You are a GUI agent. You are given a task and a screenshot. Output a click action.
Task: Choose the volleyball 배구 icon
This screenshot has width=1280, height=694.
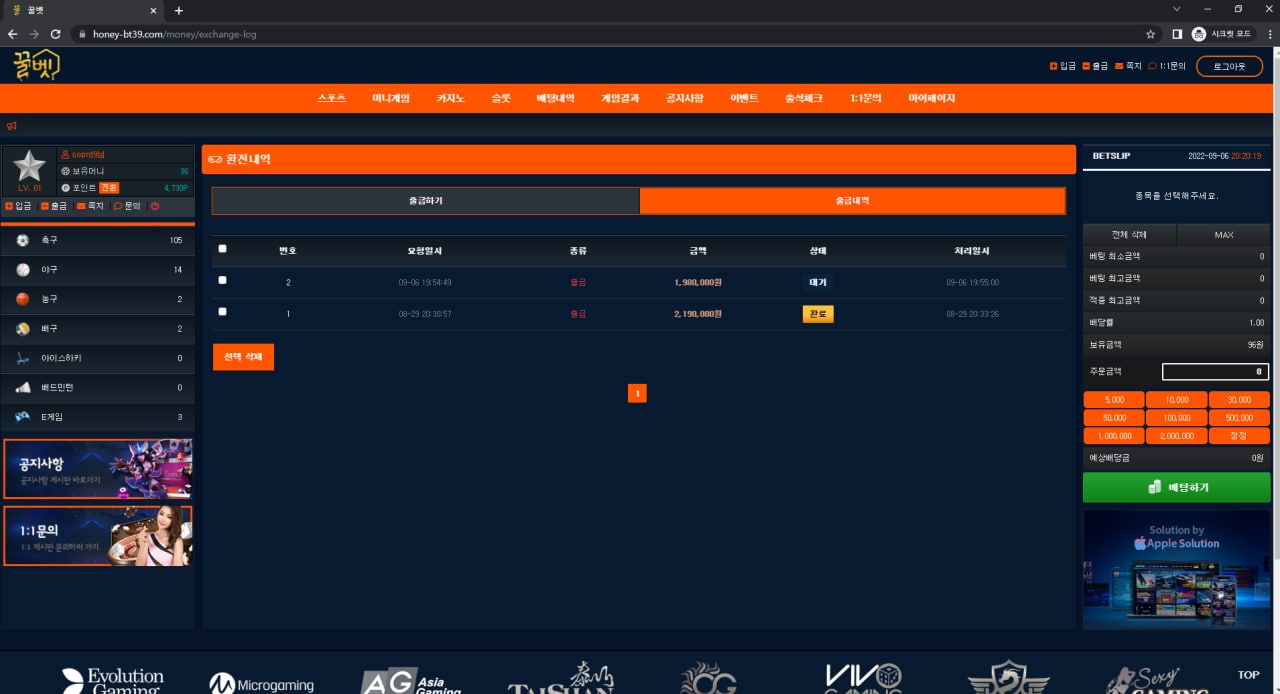(23, 329)
